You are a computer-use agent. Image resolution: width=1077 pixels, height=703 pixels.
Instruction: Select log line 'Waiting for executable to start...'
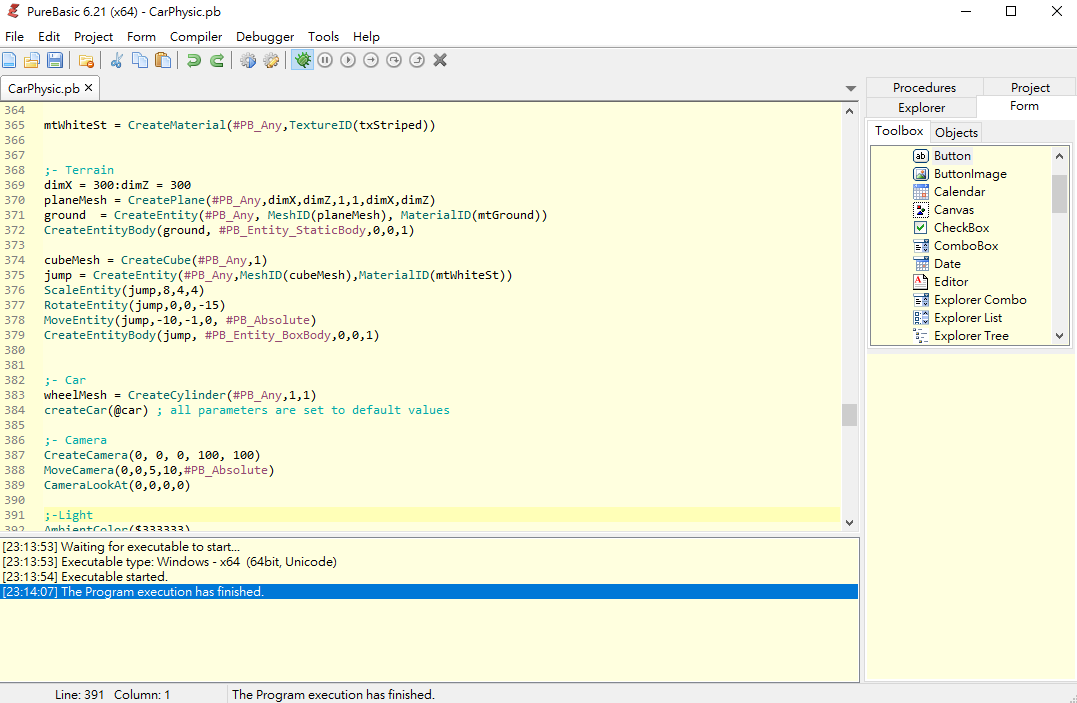click(430, 547)
